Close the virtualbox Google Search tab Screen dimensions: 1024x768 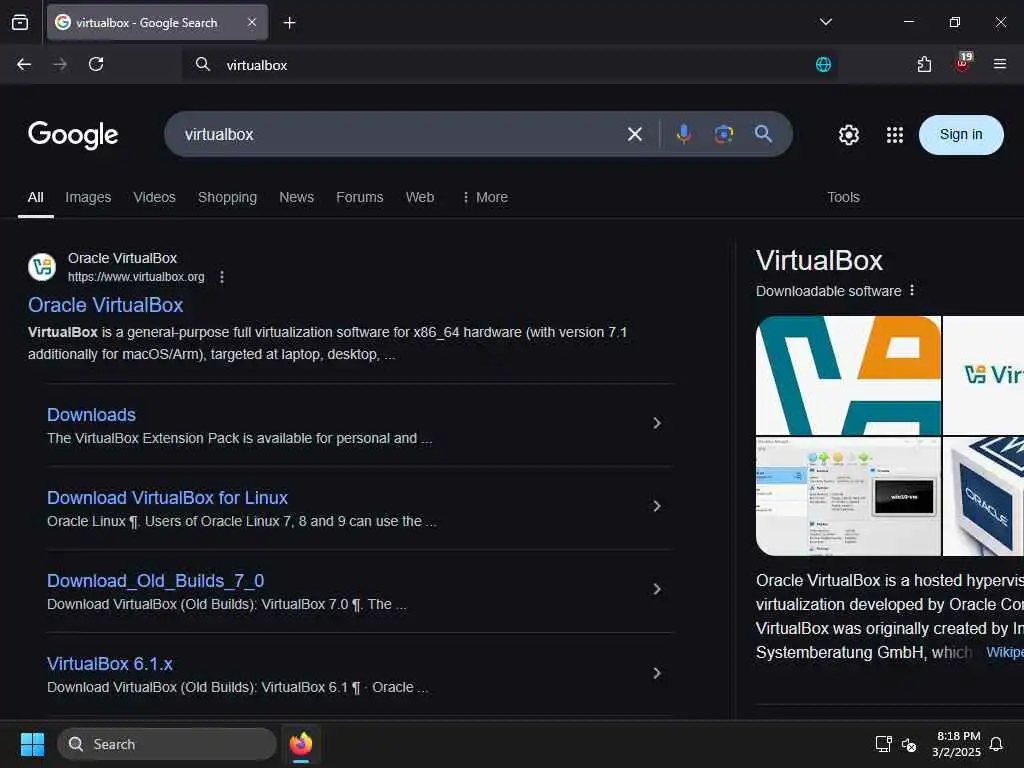(252, 22)
